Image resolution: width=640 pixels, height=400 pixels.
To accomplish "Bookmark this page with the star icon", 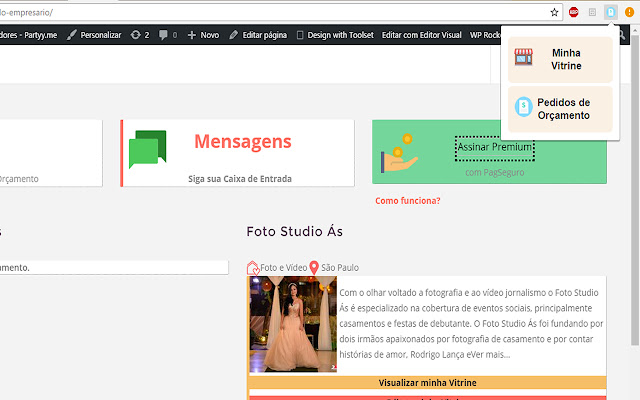I will pos(554,12).
